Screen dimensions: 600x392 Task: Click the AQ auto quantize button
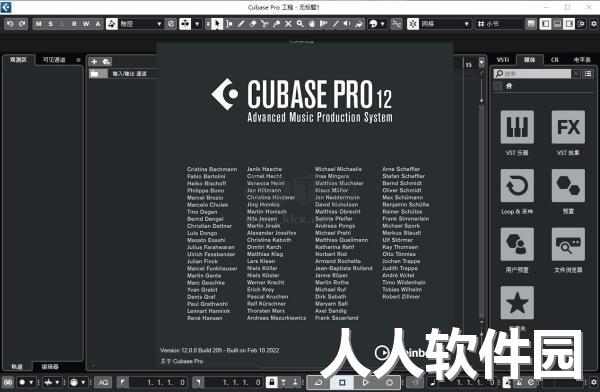[103, 382]
